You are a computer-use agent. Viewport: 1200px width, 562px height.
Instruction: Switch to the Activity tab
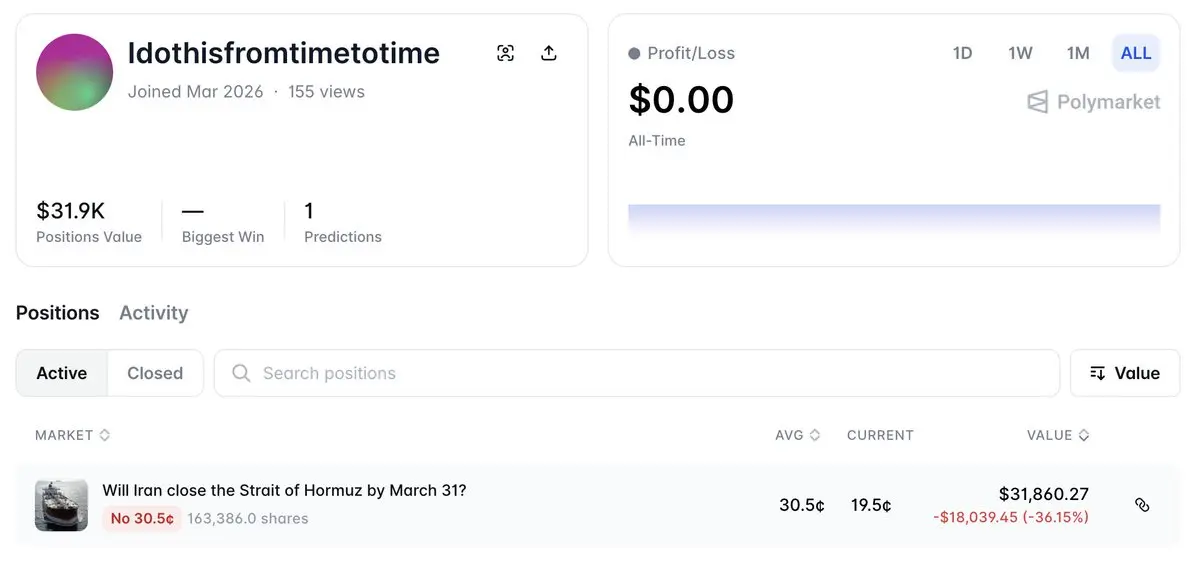[x=153, y=313]
